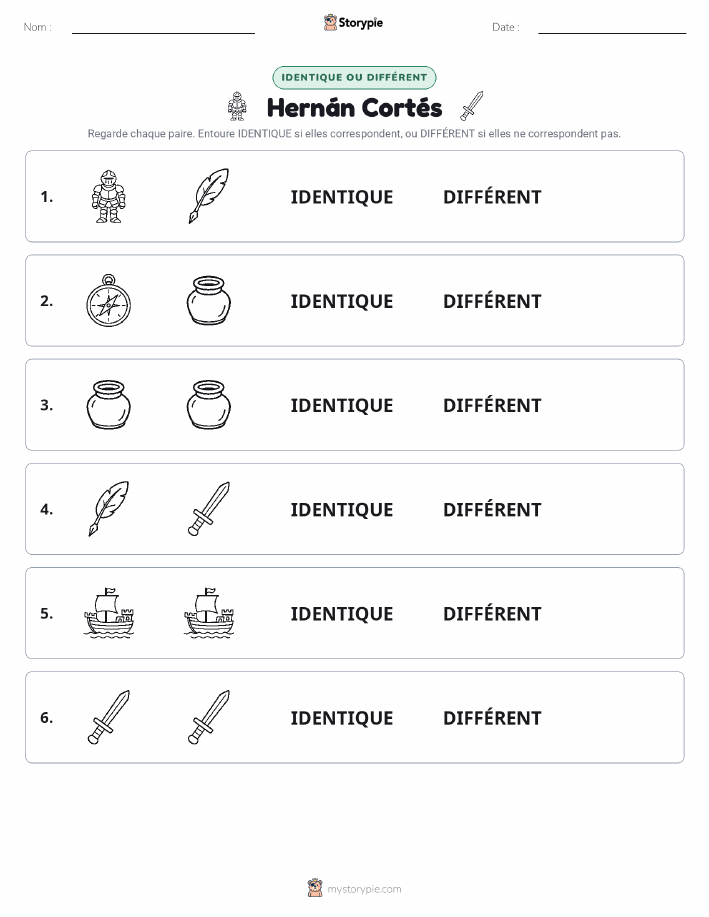Click the clay pot beside the compass
The image size is (709, 917).
click(209, 301)
